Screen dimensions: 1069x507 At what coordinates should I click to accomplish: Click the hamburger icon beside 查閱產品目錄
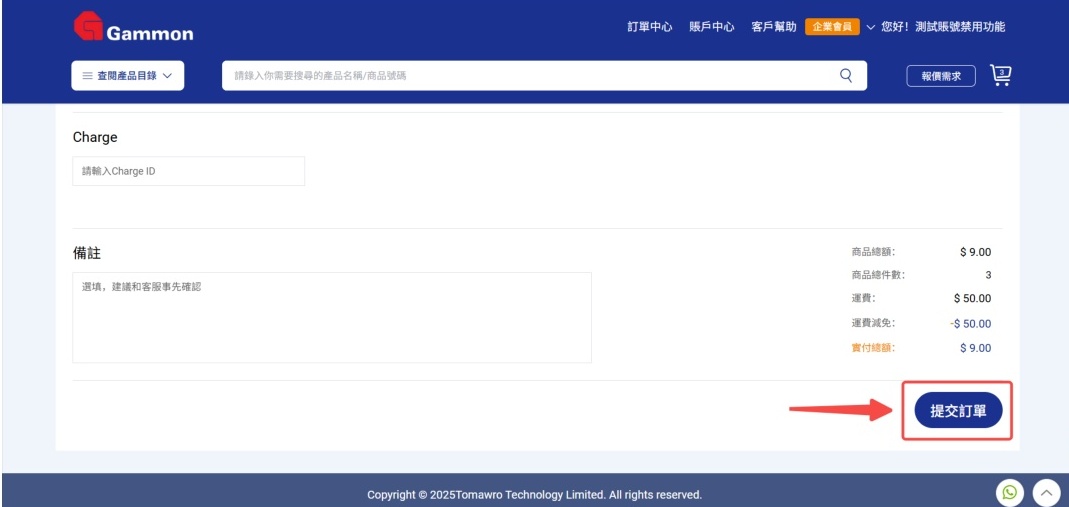point(88,75)
